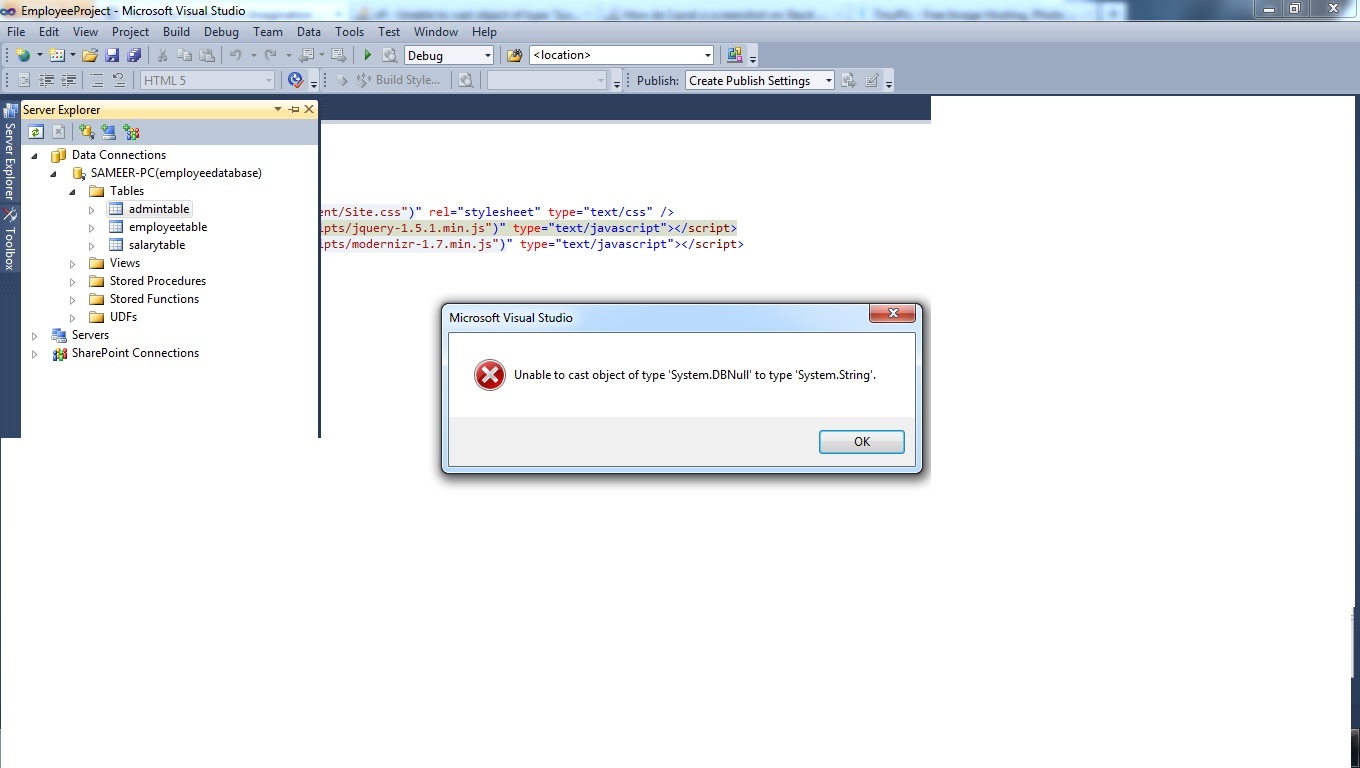Click the Find in Files icon

pos(515,56)
